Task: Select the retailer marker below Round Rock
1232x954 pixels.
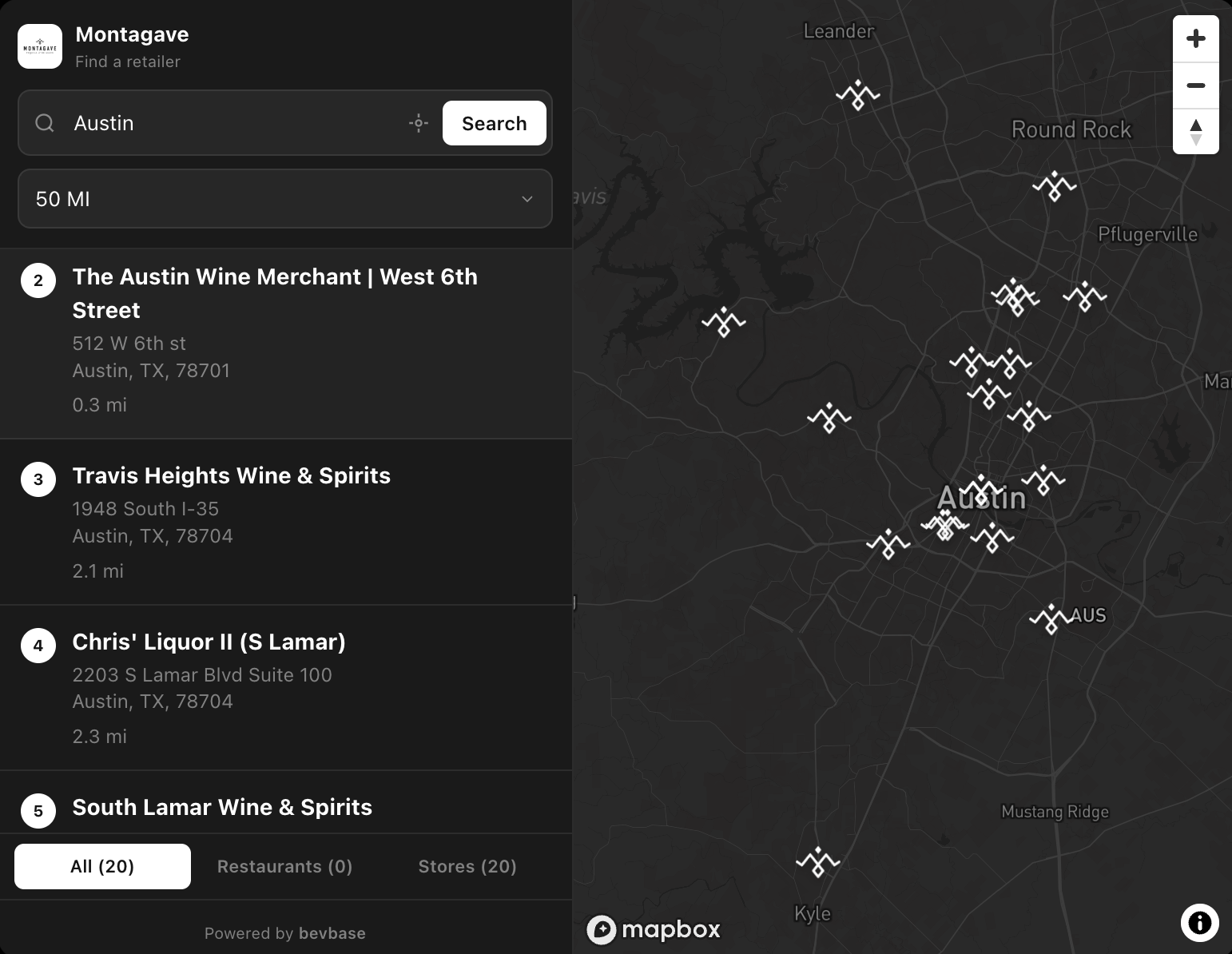Action: tap(1055, 186)
